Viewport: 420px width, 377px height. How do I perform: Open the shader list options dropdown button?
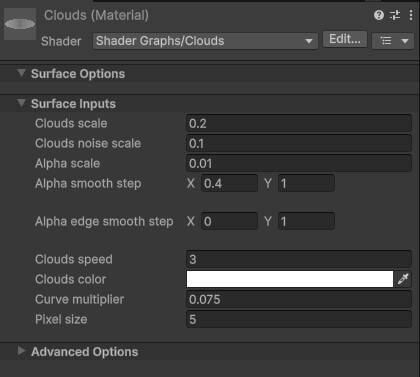pos(393,41)
